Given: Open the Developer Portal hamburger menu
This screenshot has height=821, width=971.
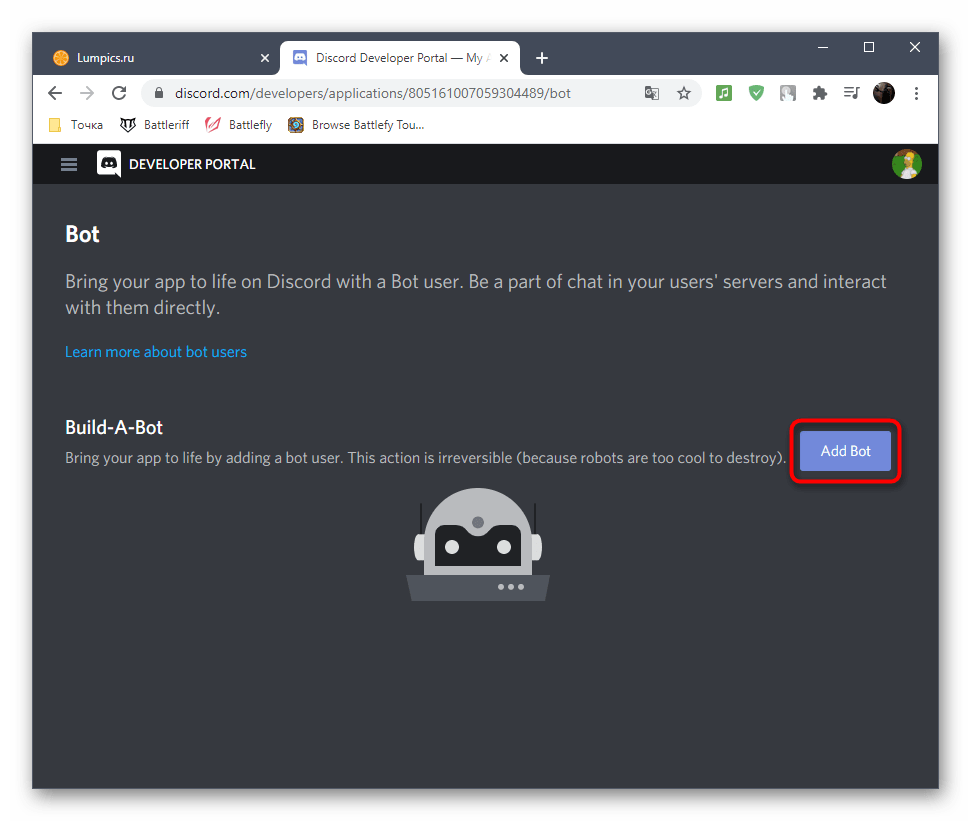Looking at the screenshot, I should [x=69, y=165].
